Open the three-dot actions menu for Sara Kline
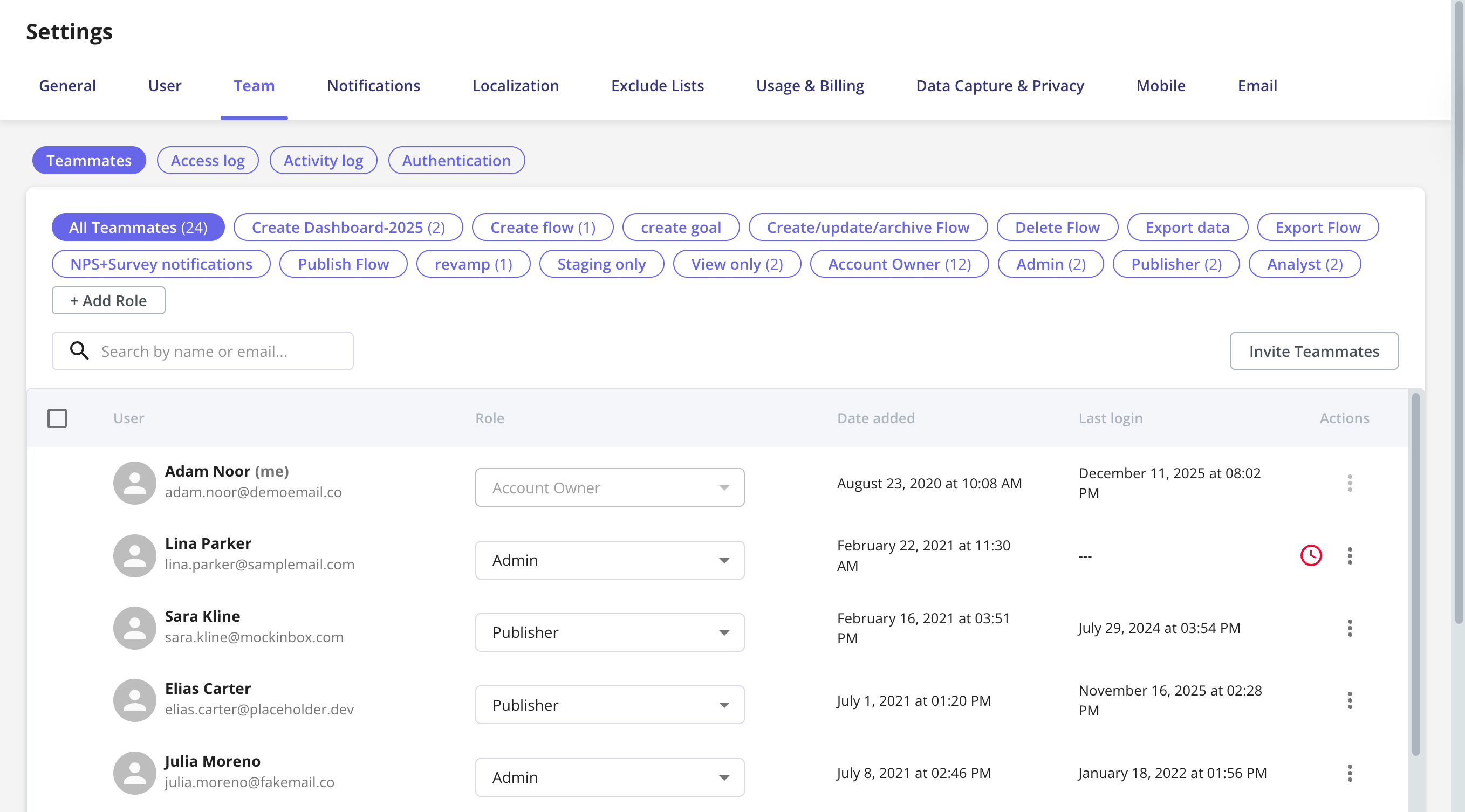Image resolution: width=1465 pixels, height=812 pixels. (x=1350, y=628)
